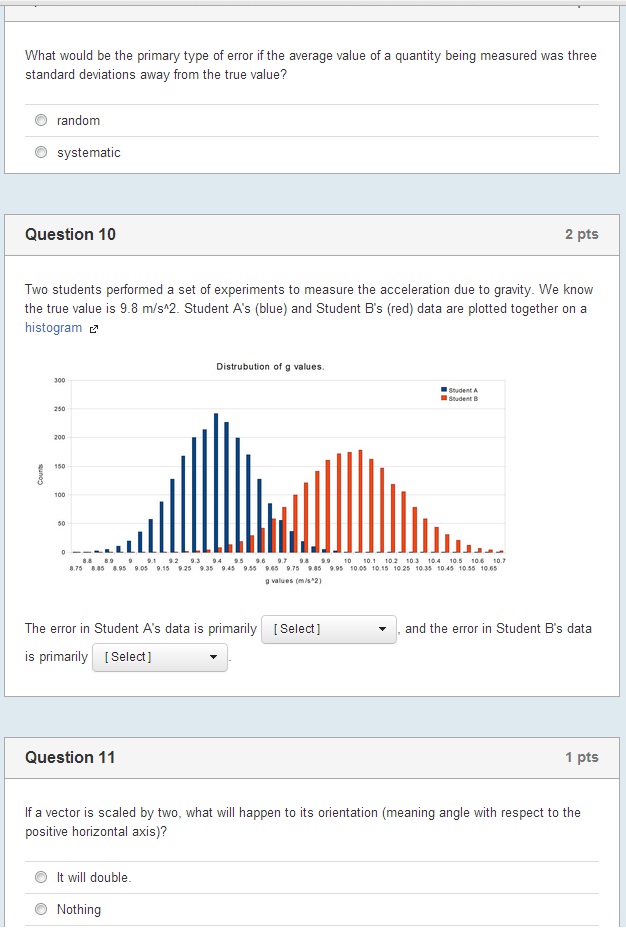This screenshot has width=626, height=930.
Task: Click the tallest red histogram bar
Action: [360, 501]
